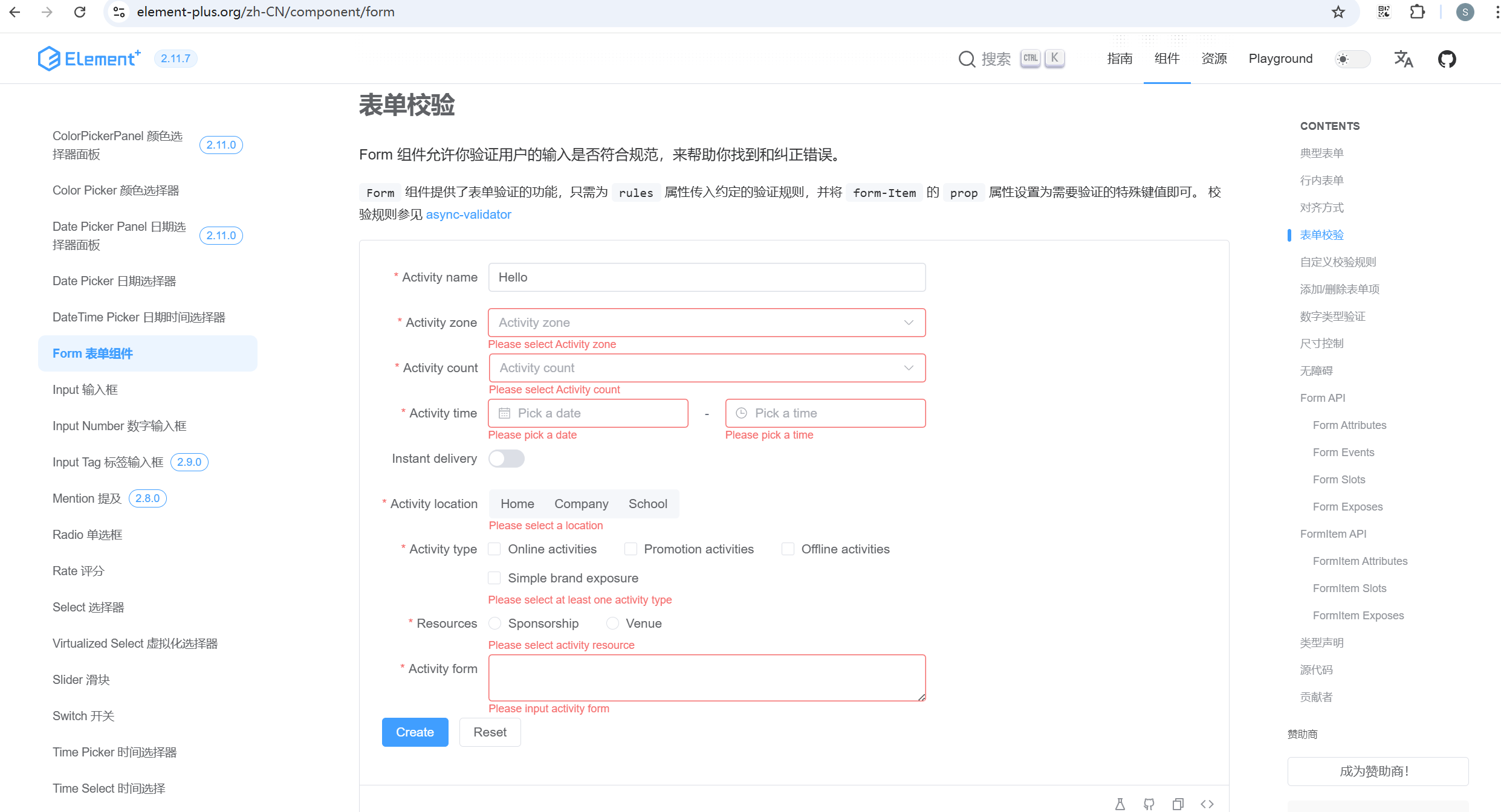Navigate to the 指南 menu item

[1120, 58]
